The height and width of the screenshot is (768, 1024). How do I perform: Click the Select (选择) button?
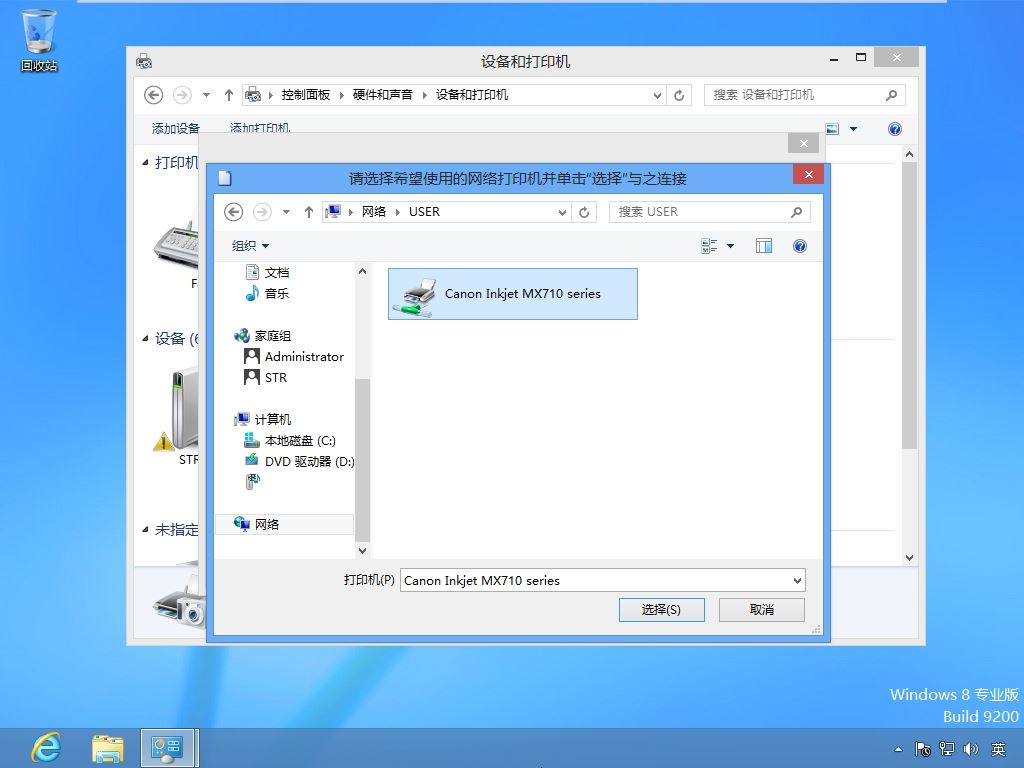[661, 610]
